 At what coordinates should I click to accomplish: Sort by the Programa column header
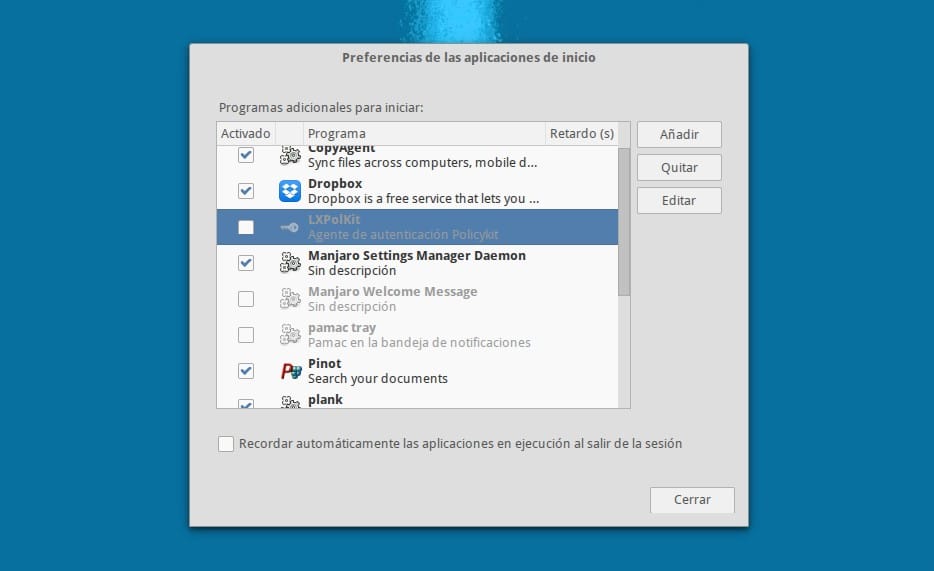424,133
